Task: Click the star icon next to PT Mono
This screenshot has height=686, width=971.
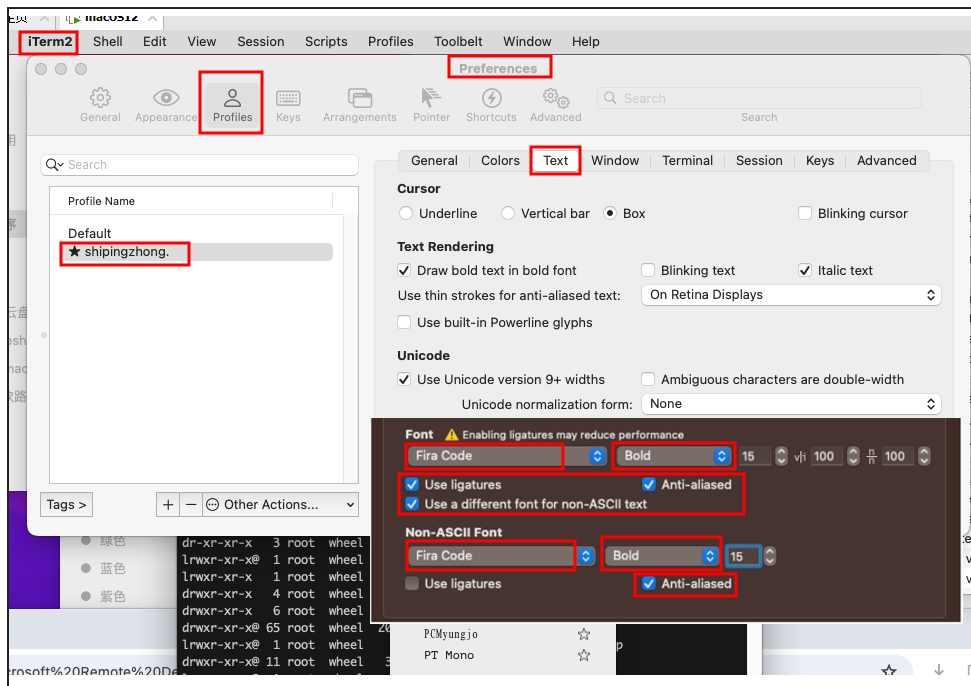Action: tap(583, 655)
